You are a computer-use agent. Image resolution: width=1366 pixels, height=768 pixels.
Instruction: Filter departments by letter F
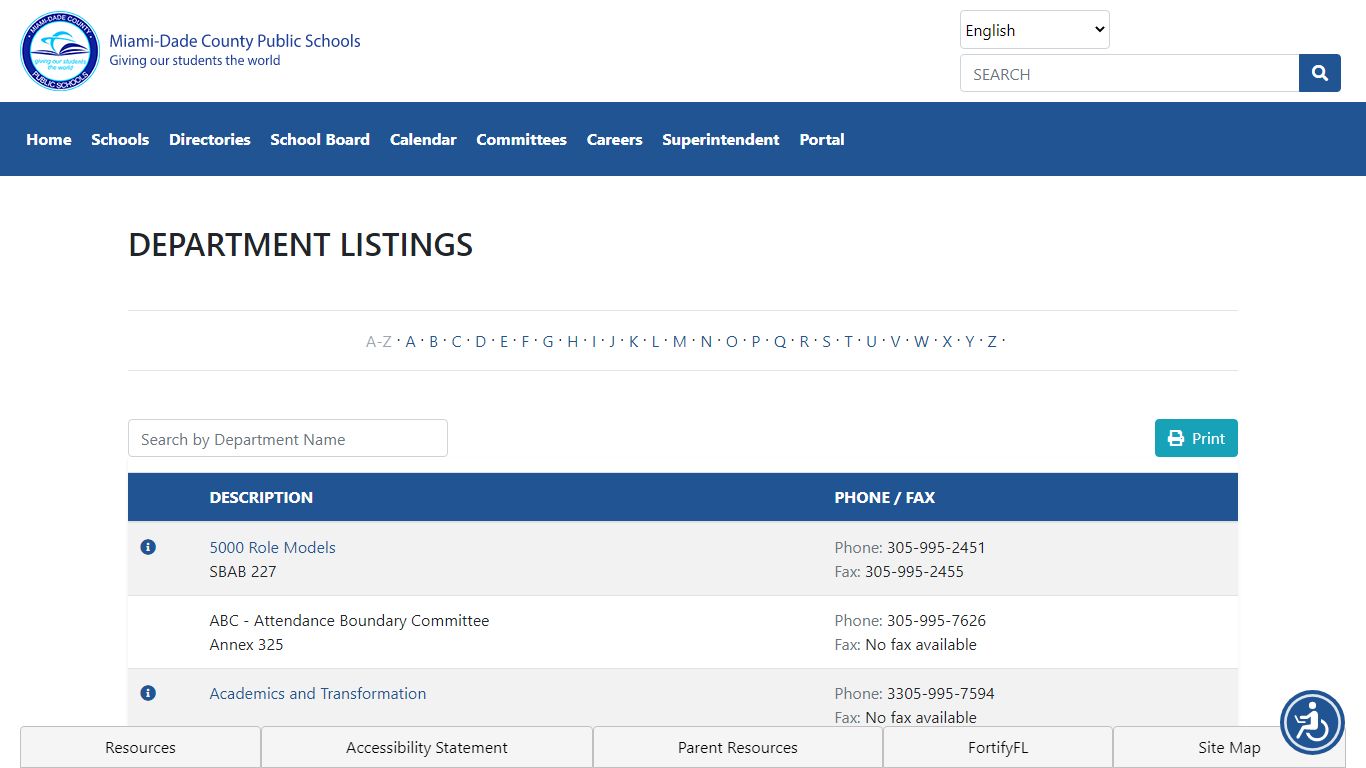click(525, 341)
